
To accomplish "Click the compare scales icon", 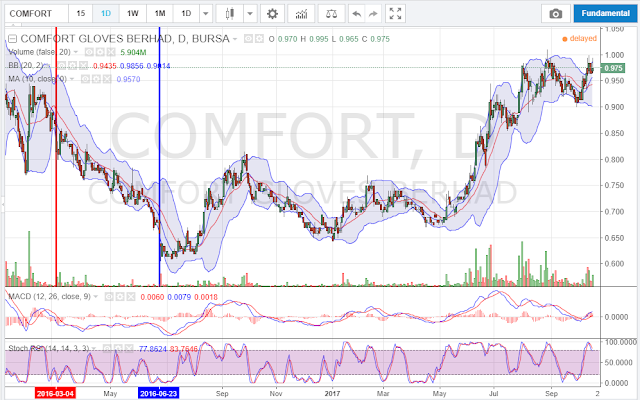I will (x=331, y=13).
